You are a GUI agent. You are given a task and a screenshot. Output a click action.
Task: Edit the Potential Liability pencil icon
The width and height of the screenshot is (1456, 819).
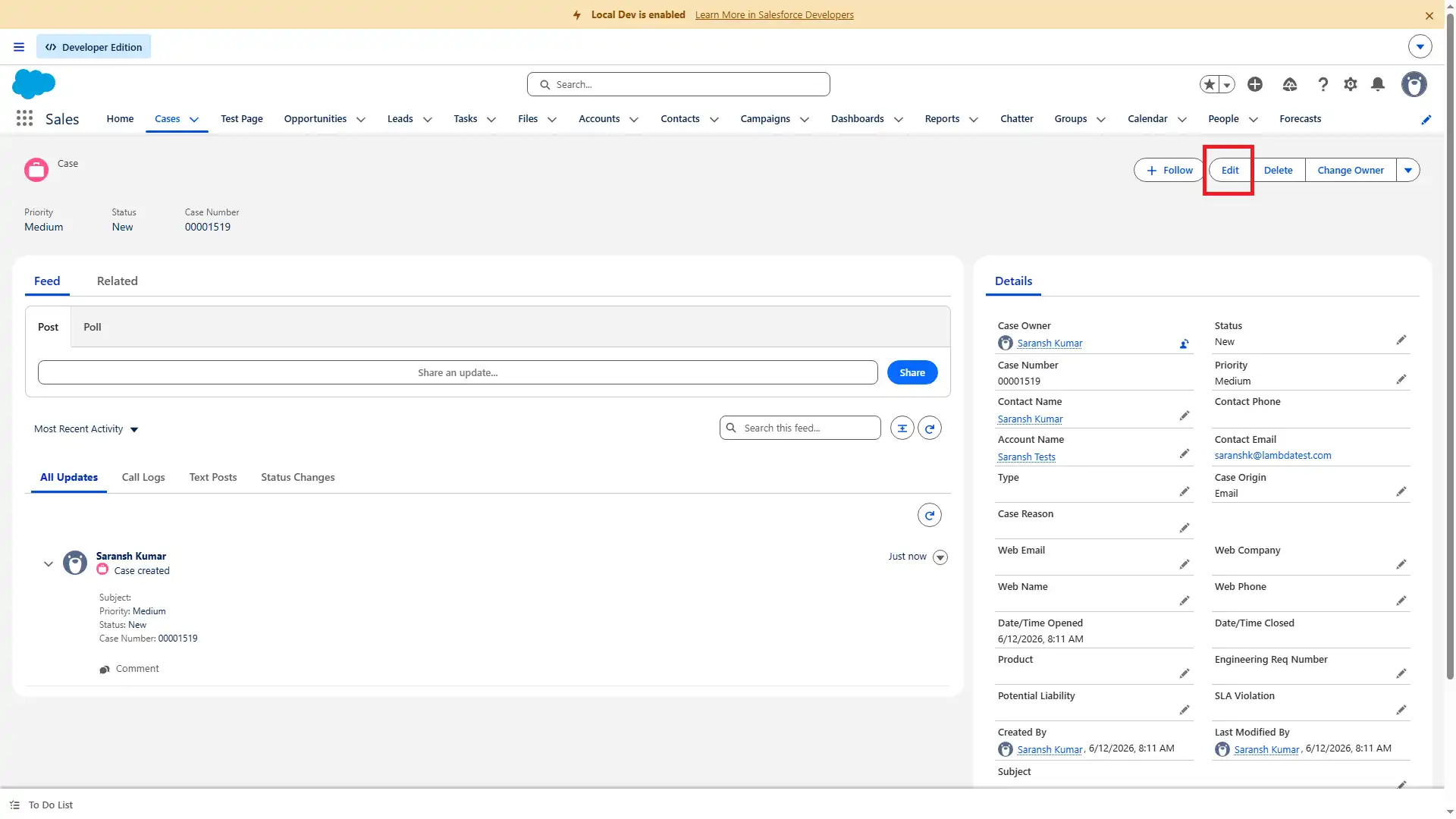(1185, 710)
